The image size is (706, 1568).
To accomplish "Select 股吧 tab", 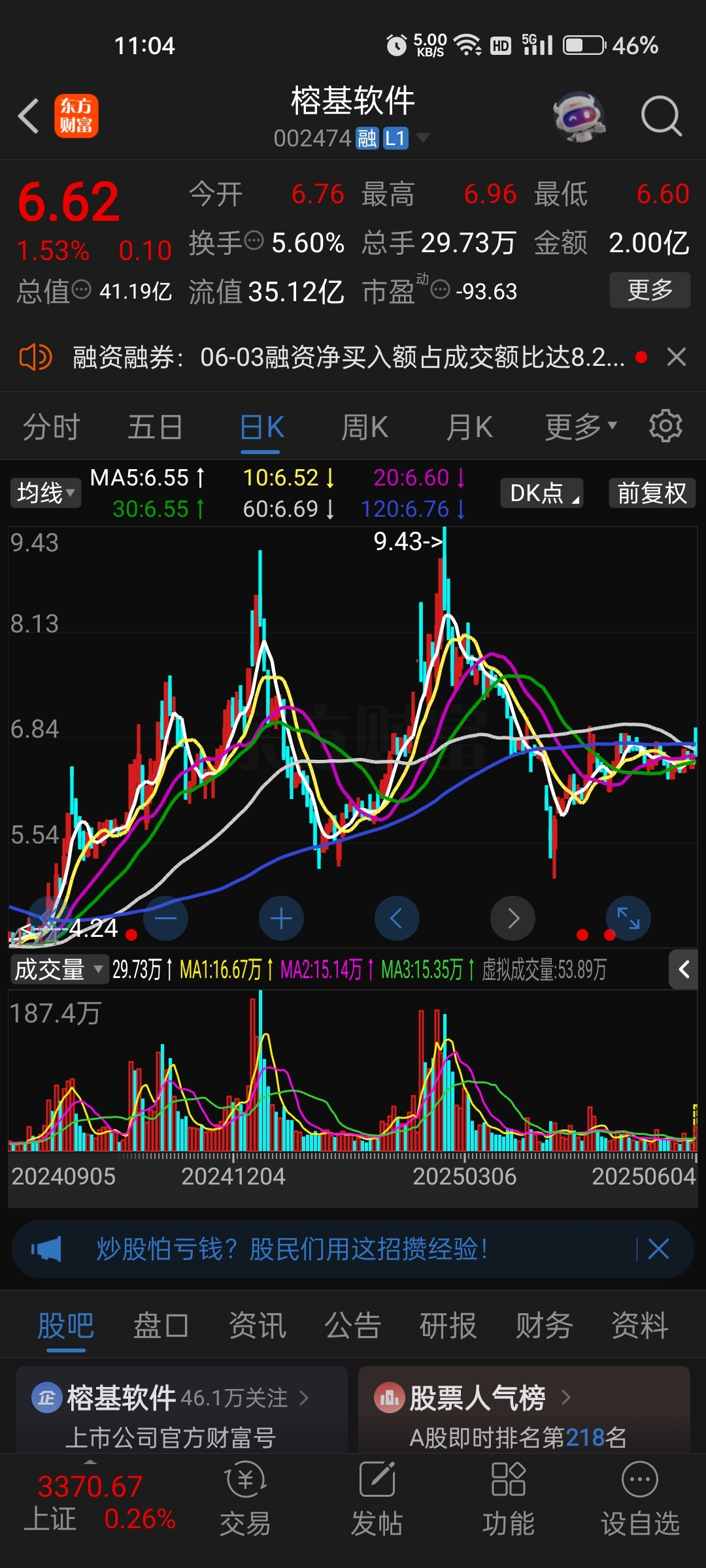I will coord(65,1326).
